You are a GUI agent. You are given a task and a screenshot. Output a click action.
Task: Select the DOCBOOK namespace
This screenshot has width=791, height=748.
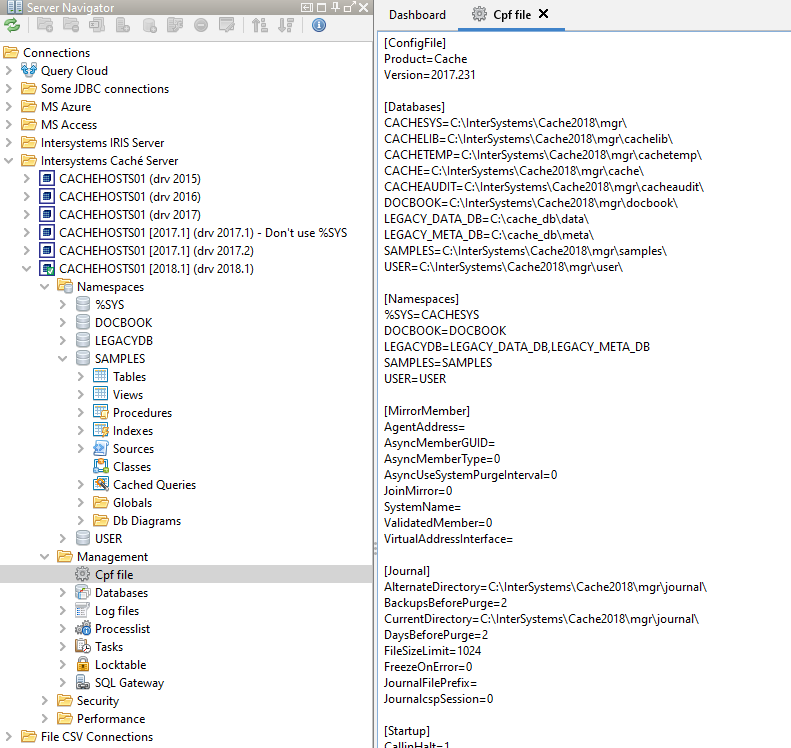tap(121, 323)
